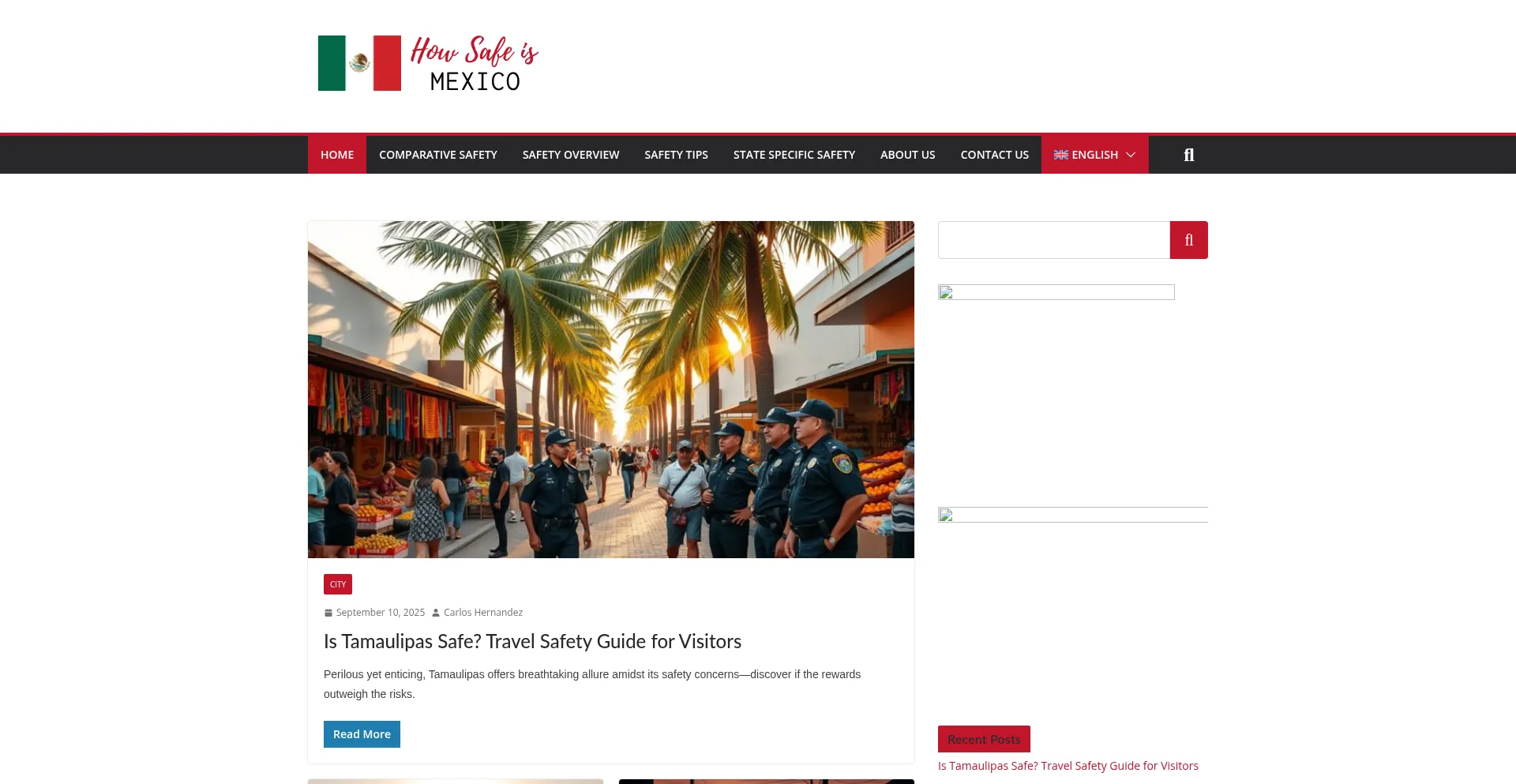The height and width of the screenshot is (784, 1516).
Task: Click the red sidebar search button
Action: point(1188,240)
